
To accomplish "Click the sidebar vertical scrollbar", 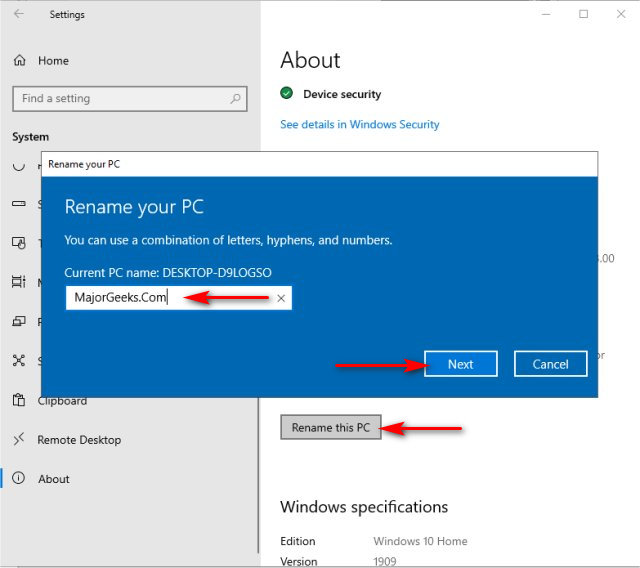I will pyautogui.click(x=258, y=475).
